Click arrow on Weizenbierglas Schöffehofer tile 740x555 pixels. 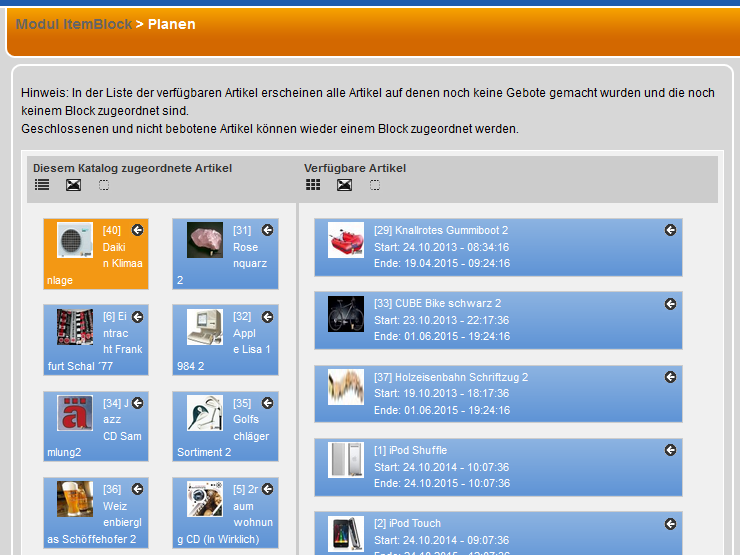pyautogui.click(x=137, y=489)
